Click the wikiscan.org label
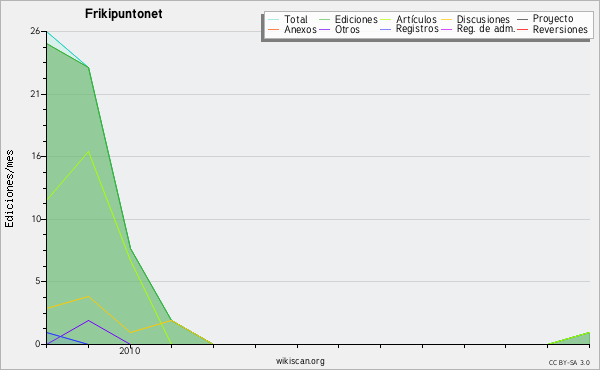 (300, 361)
